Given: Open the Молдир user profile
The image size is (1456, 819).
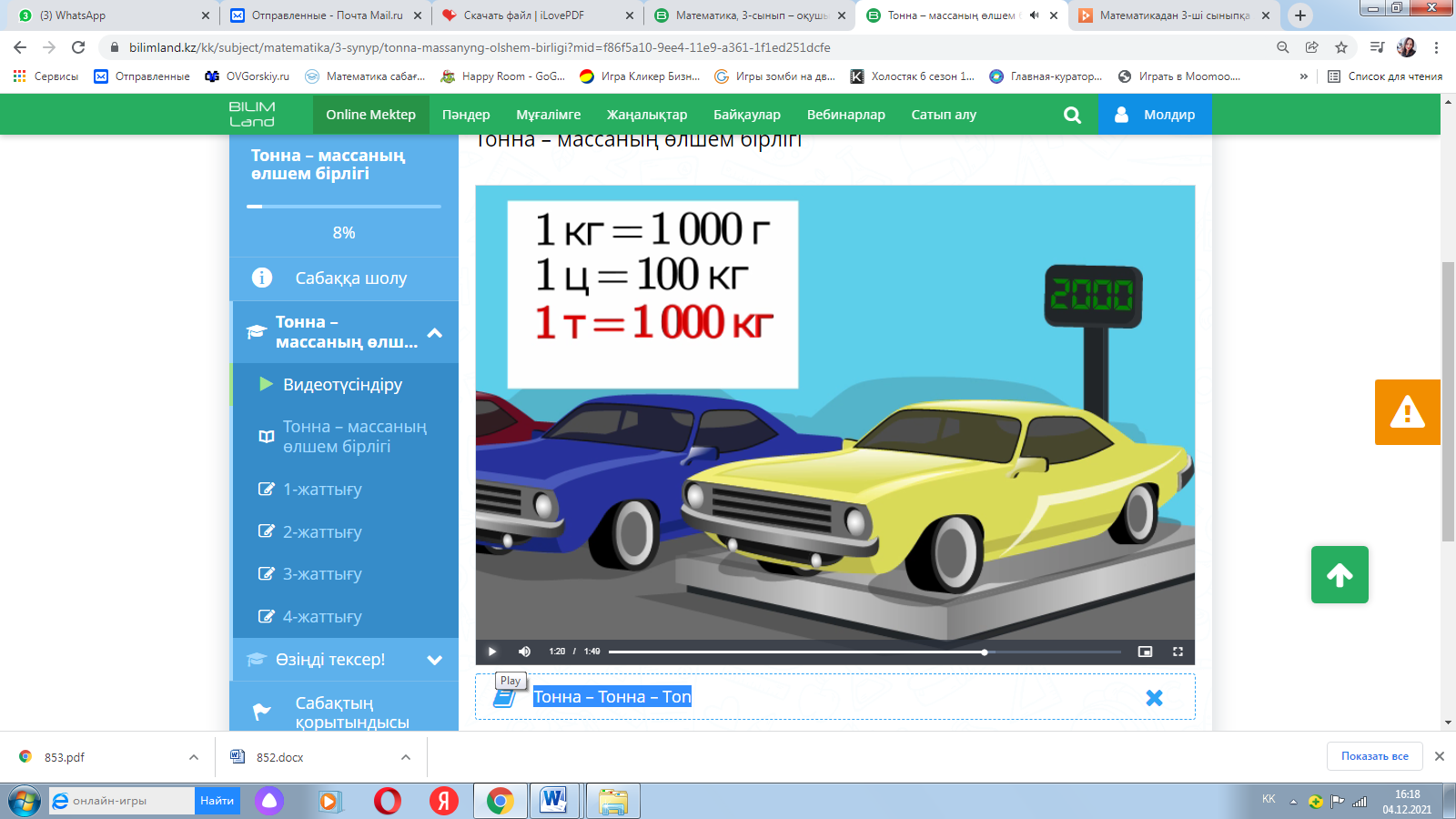Looking at the screenshot, I should [1155, 115].
